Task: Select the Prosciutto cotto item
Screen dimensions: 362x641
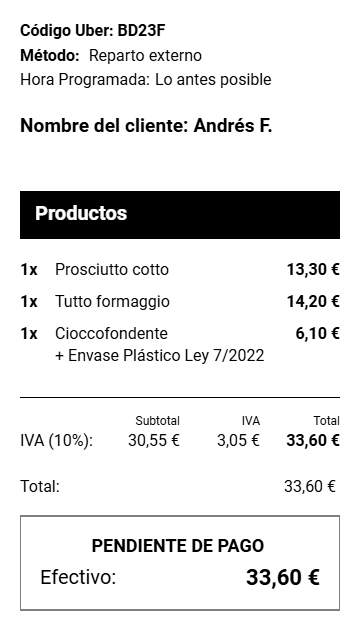Action: point(112,270)
